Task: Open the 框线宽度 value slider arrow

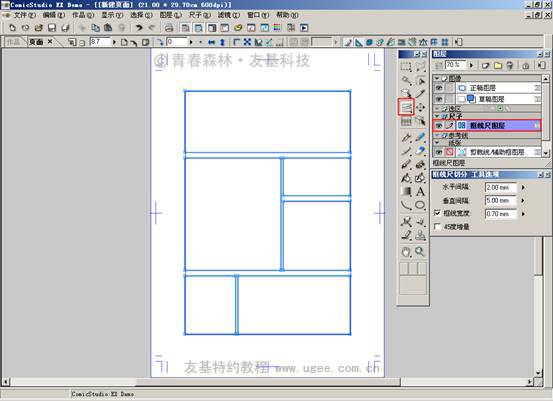Action: (x=523, y=214)
